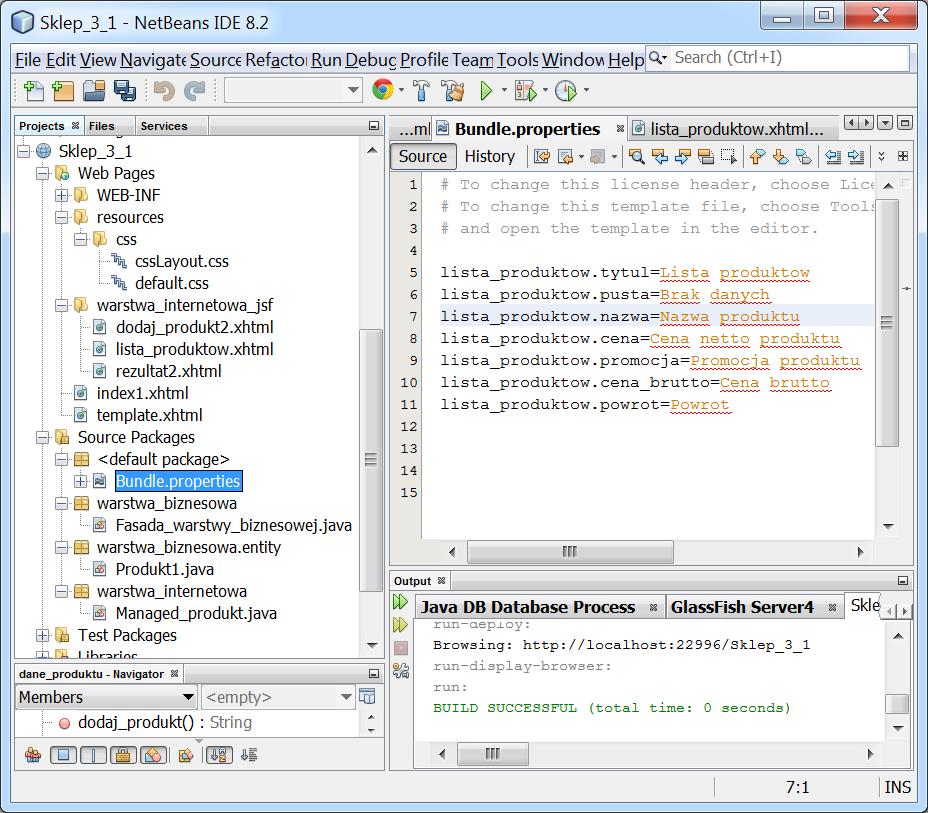Close the Bundle.properties editor tab

[620, 128]
